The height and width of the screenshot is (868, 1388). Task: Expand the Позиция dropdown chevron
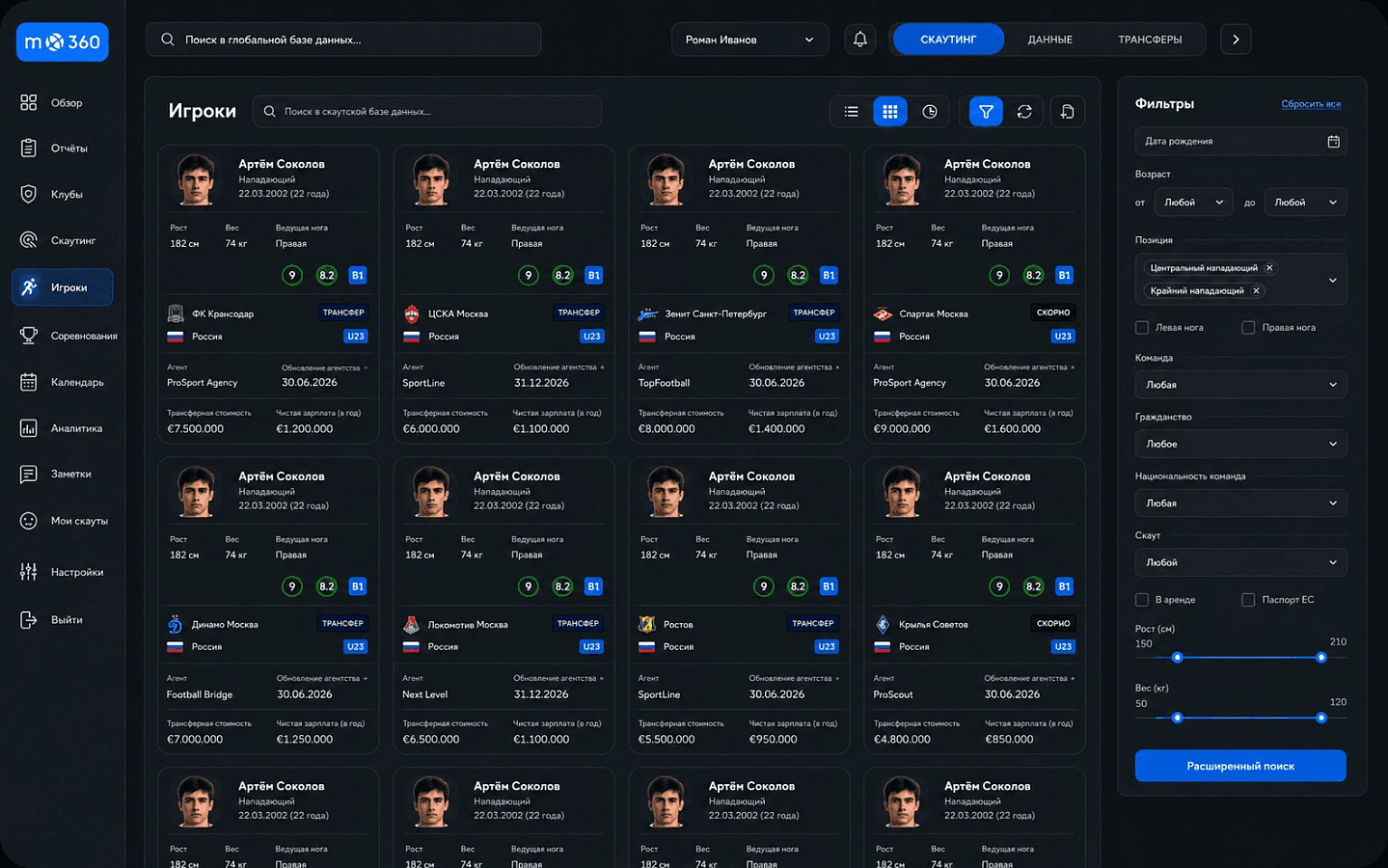click(1333, 281)
